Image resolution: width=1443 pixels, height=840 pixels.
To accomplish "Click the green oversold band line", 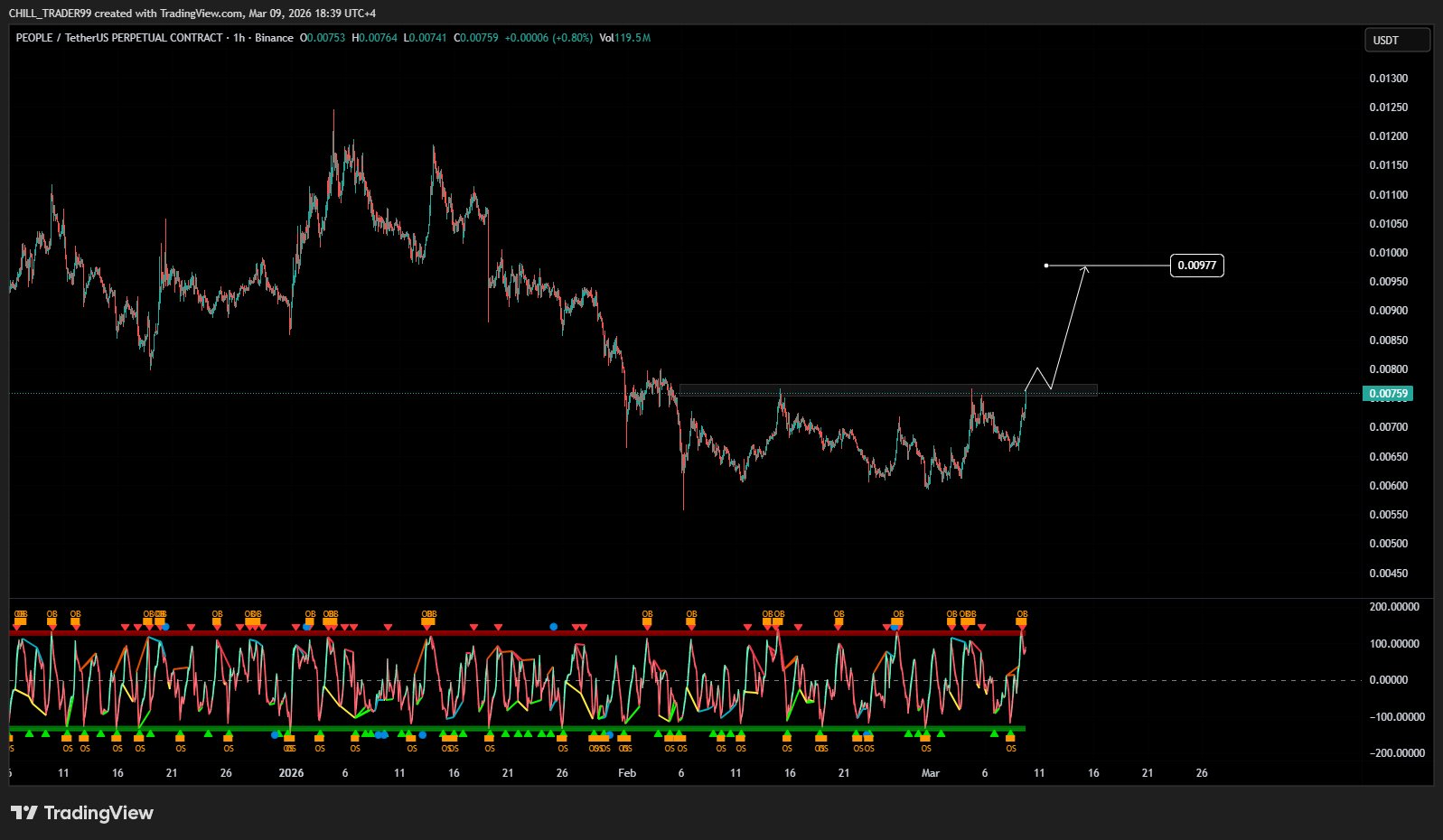I will point(542,728).
